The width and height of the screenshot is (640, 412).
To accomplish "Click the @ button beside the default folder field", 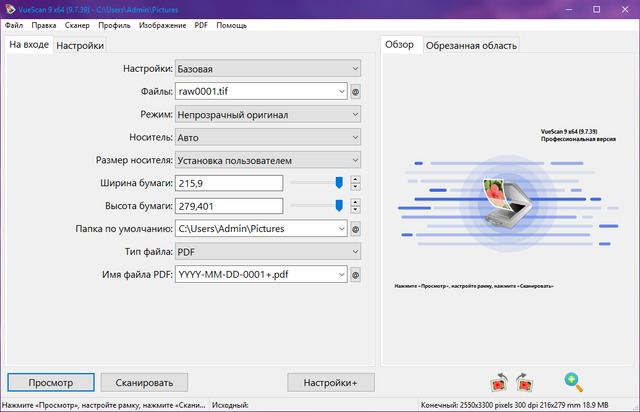I will tap(355, 228).
